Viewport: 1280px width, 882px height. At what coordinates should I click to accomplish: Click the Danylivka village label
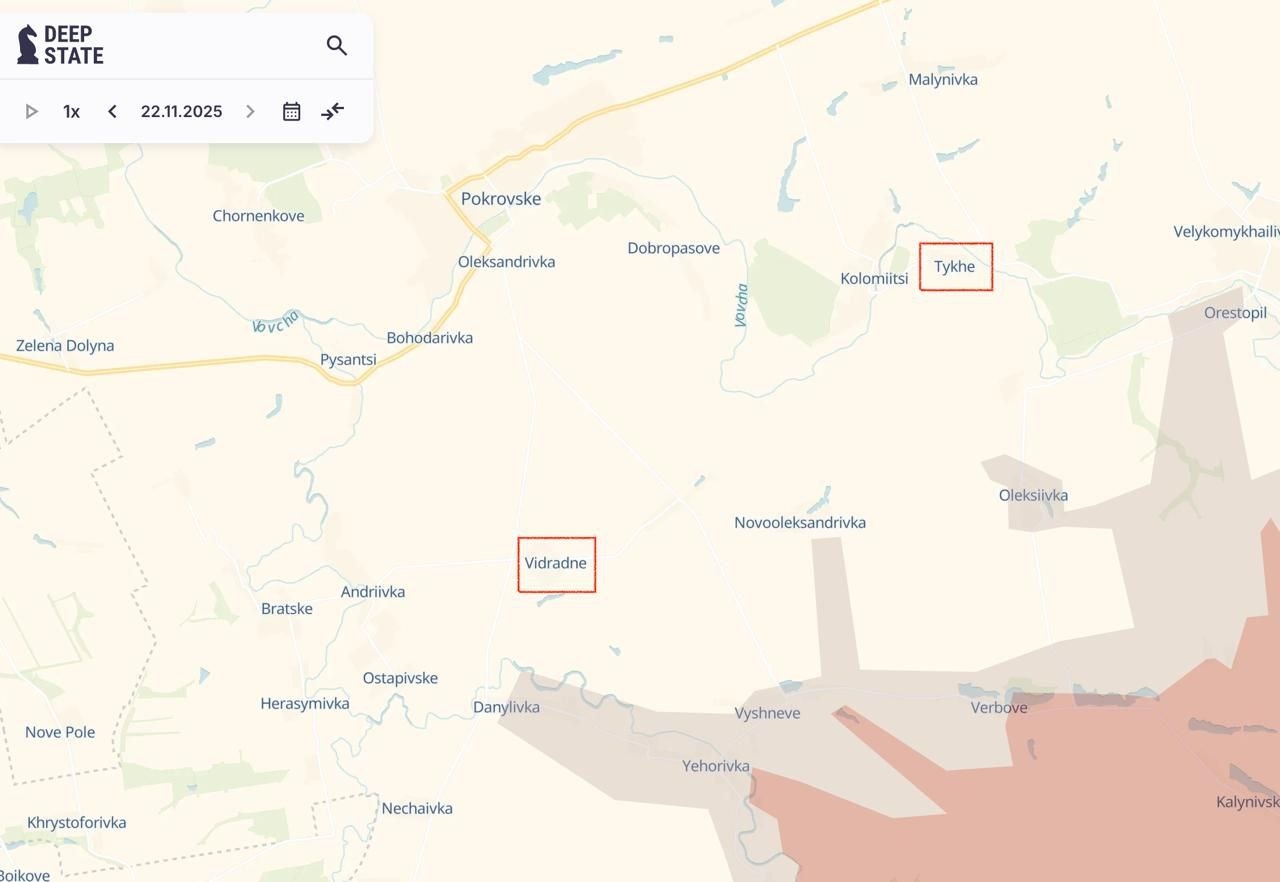506,708
